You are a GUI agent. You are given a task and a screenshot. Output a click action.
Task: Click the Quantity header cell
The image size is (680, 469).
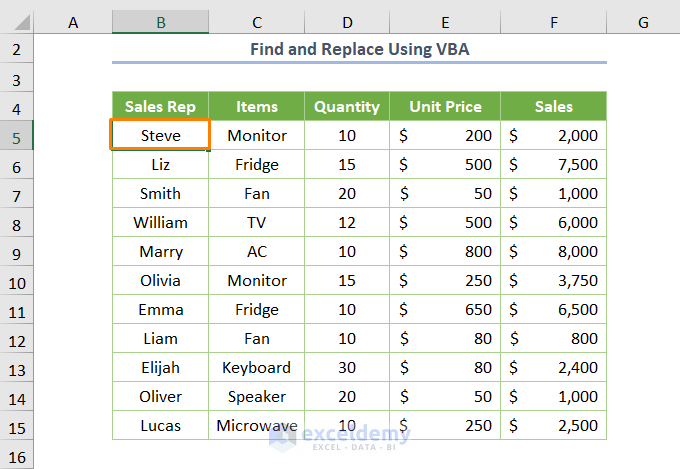(x=347, y=106)
